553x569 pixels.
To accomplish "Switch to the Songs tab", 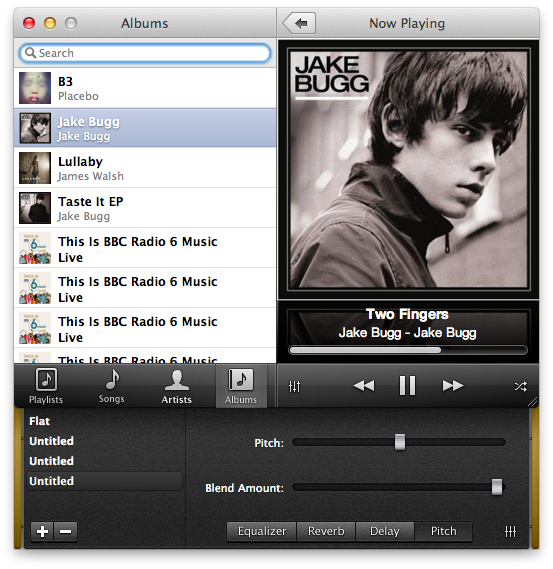I will 112,386.
